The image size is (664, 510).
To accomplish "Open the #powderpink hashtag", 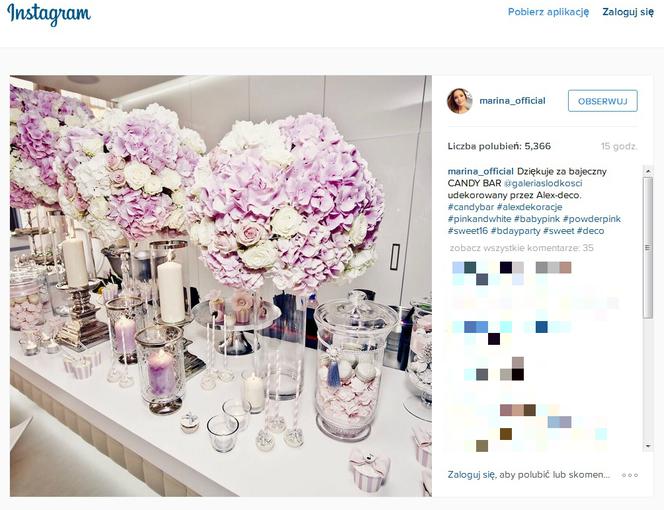I will click(x=592, y=219).
